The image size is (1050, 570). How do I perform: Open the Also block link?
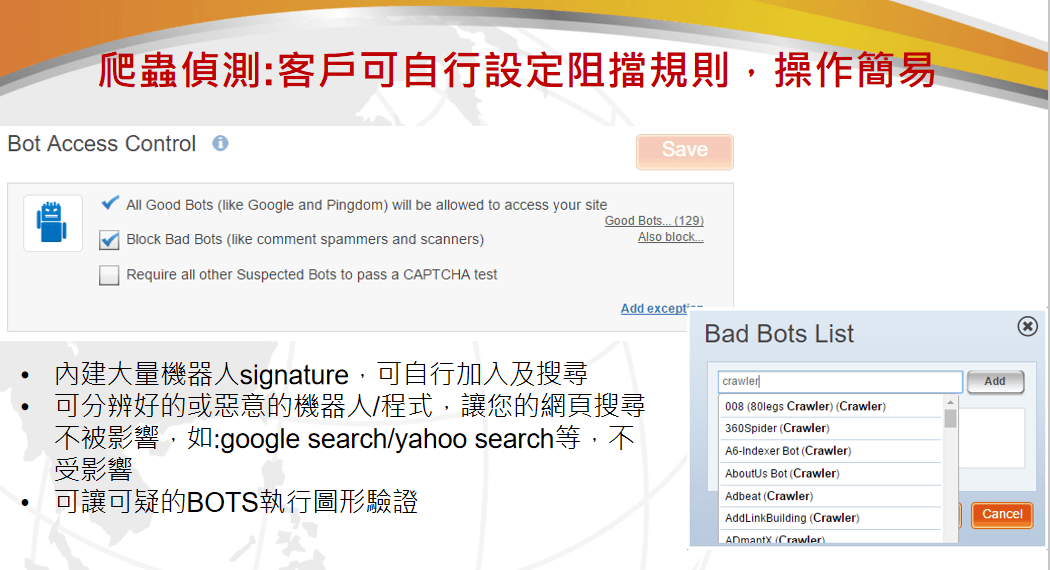[x=670, y=238]
